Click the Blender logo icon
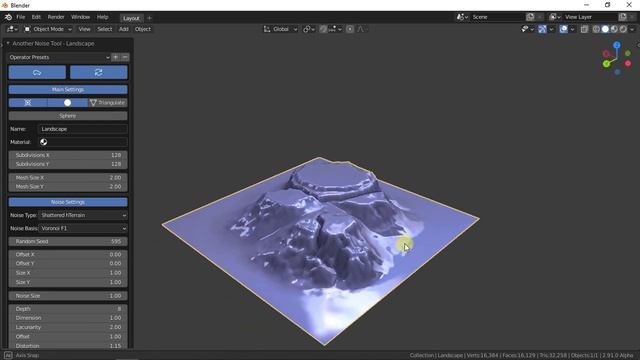 tap(8, 17)
